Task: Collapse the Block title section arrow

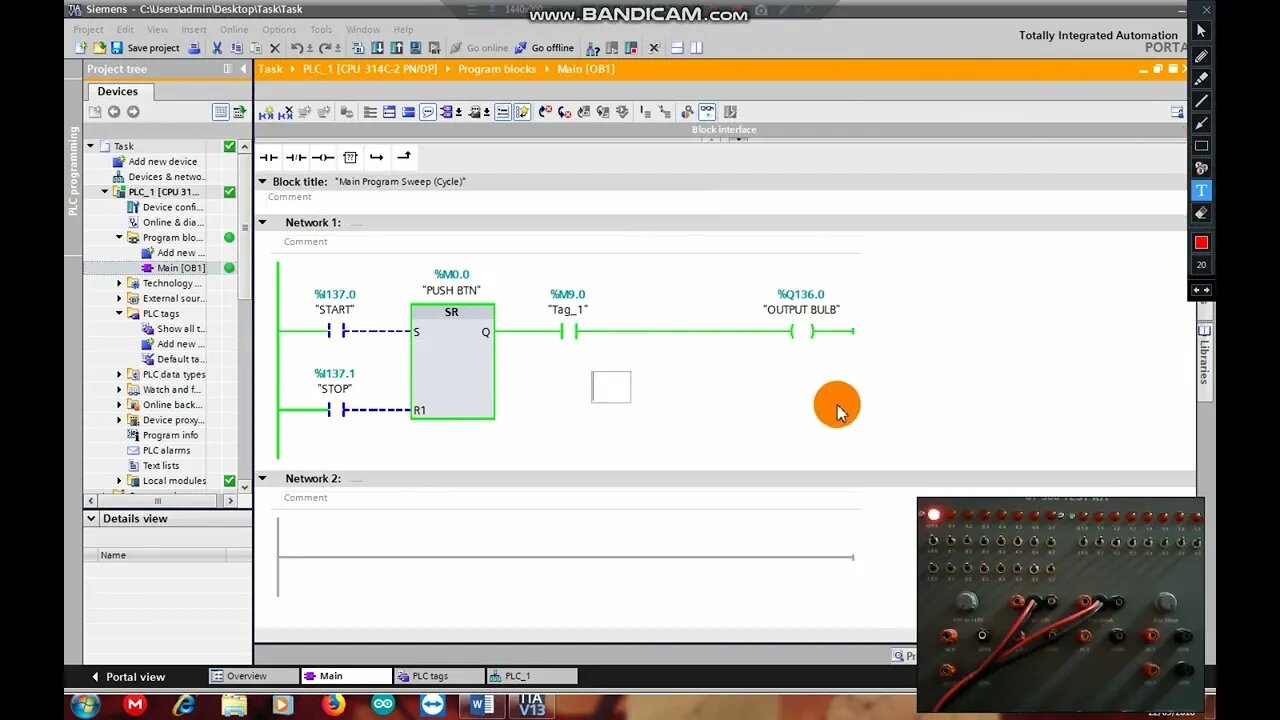Action: (x=263, y=182)
